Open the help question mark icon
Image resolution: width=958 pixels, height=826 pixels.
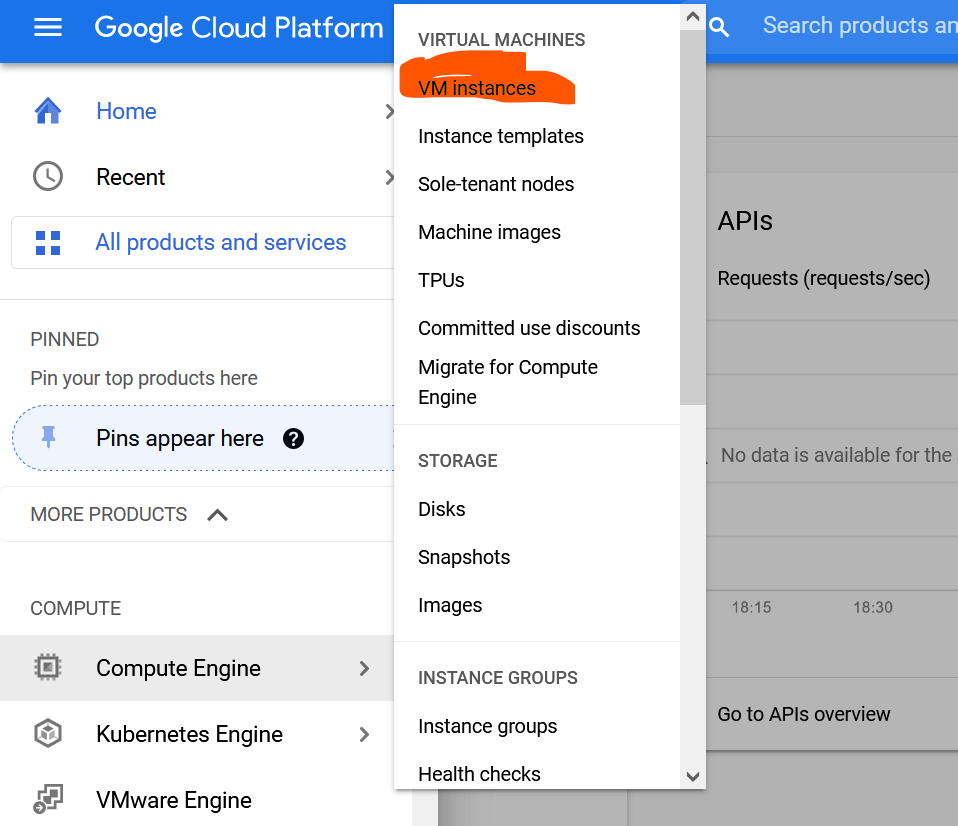[x=293, y=439]
